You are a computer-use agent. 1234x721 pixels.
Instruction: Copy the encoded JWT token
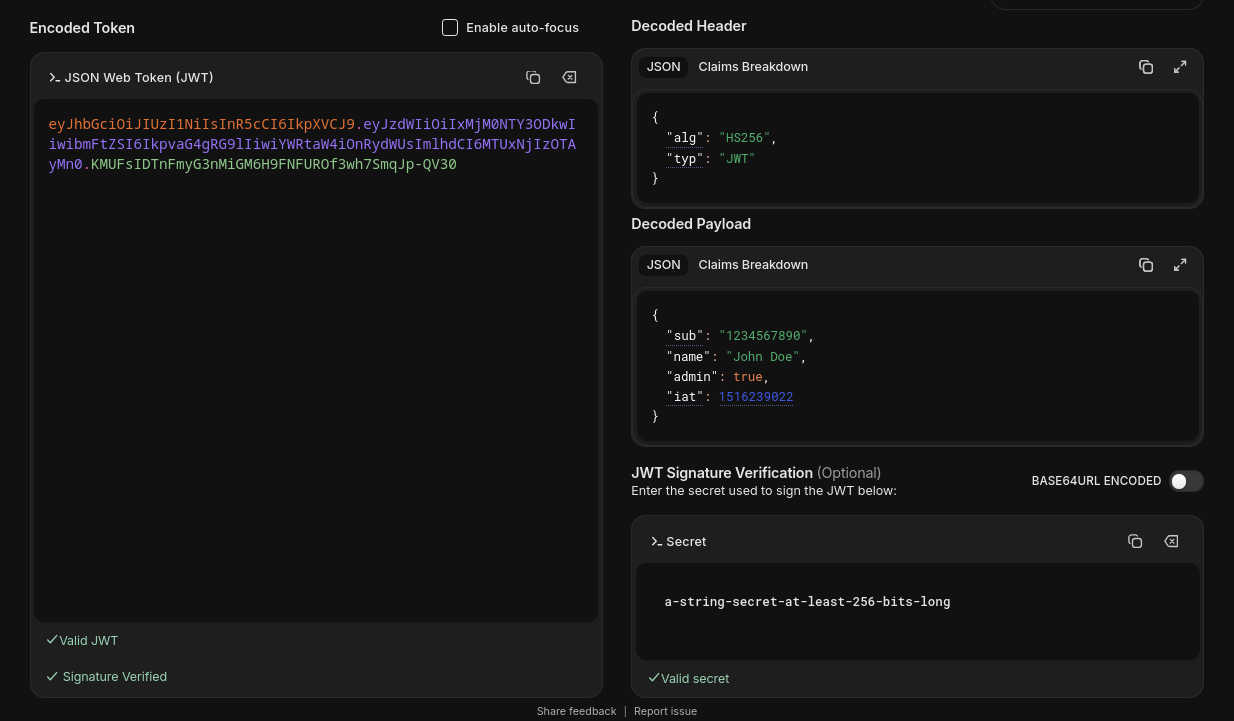(x=533, y=78)
